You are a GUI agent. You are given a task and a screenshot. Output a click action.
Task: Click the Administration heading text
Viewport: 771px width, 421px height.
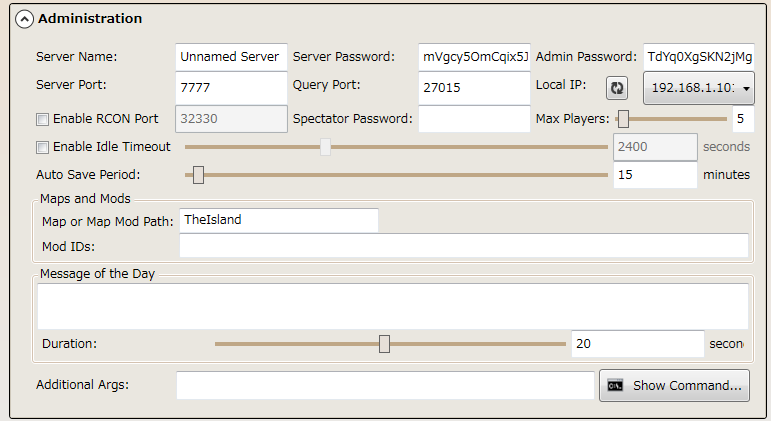point(90,19)
